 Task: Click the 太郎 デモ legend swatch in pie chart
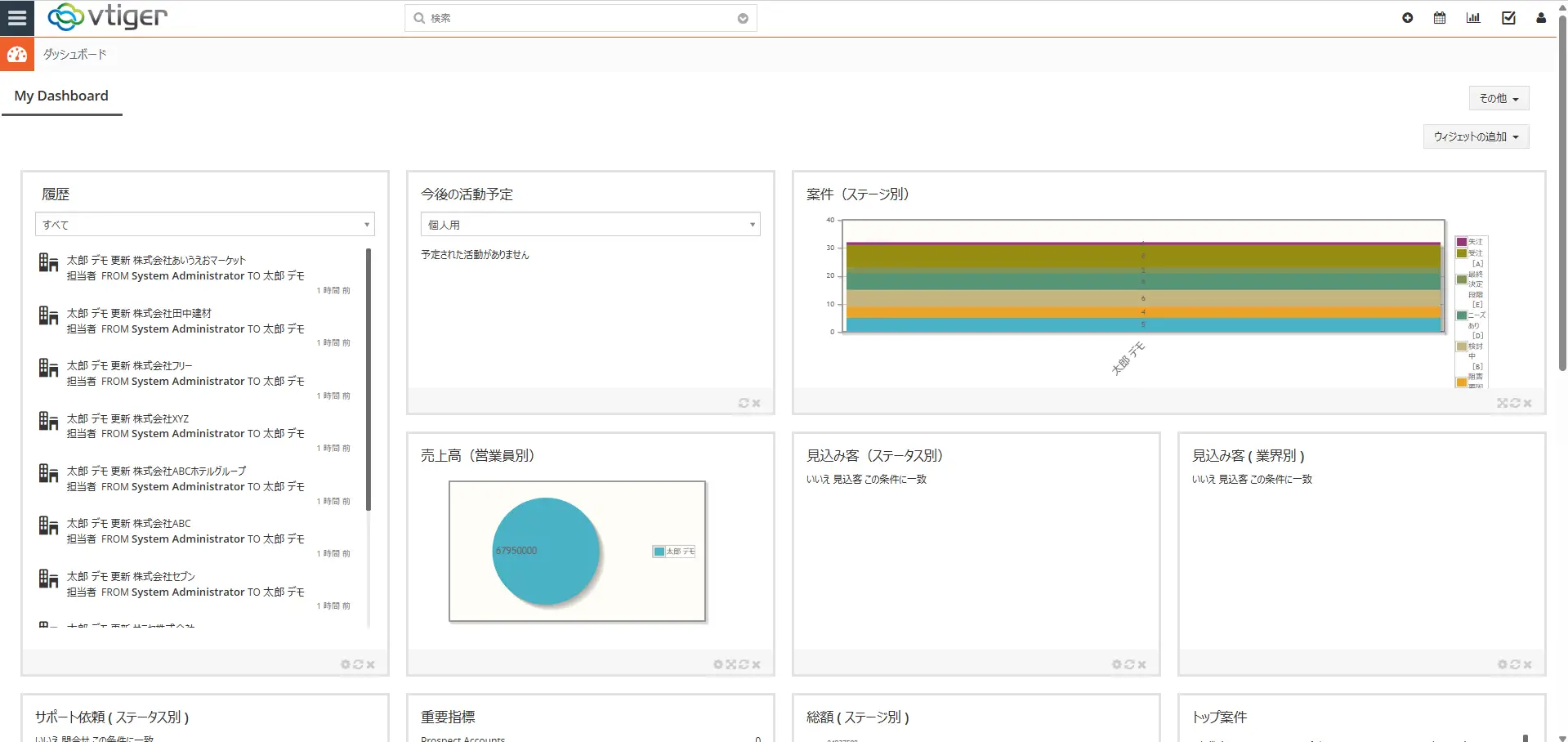coord(659,552)
